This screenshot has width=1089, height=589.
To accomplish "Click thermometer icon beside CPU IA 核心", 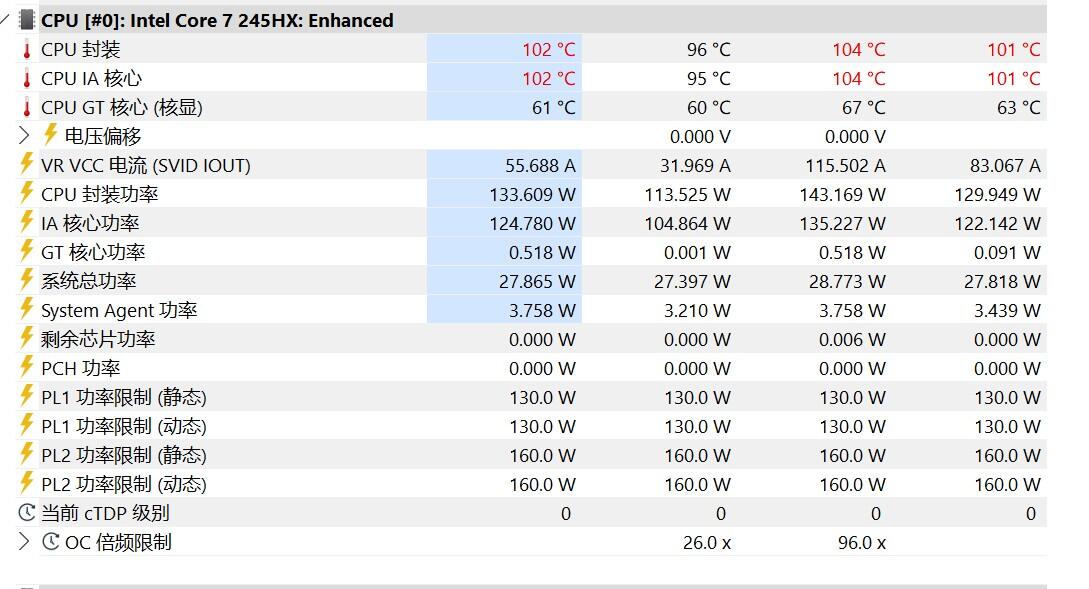I will (x=26, y=79).
